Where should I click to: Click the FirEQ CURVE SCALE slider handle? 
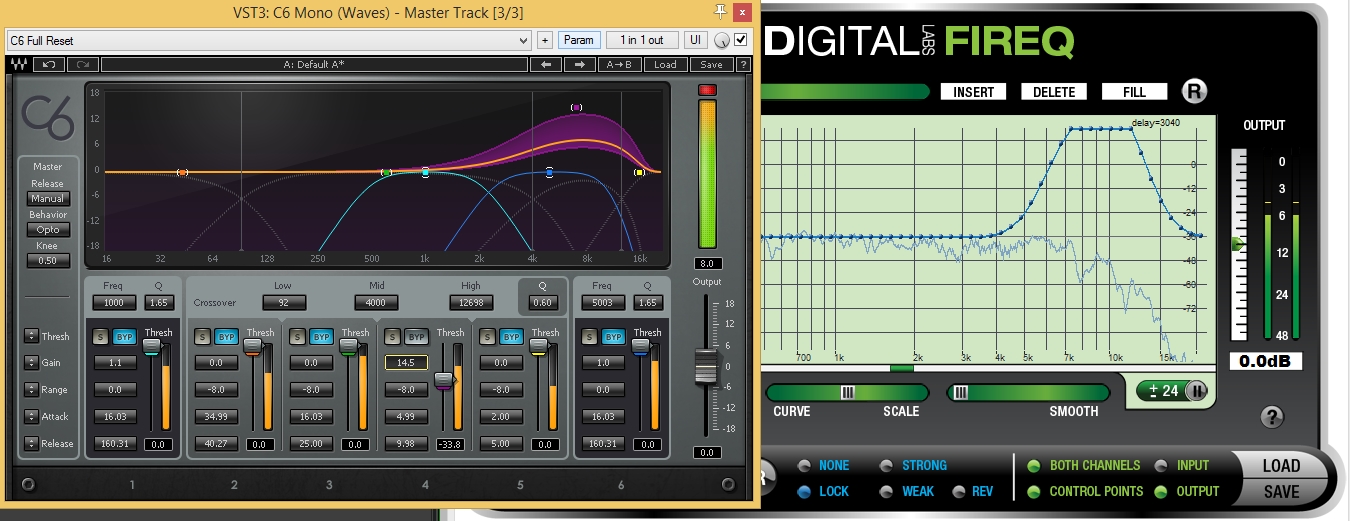click(848, 393)
